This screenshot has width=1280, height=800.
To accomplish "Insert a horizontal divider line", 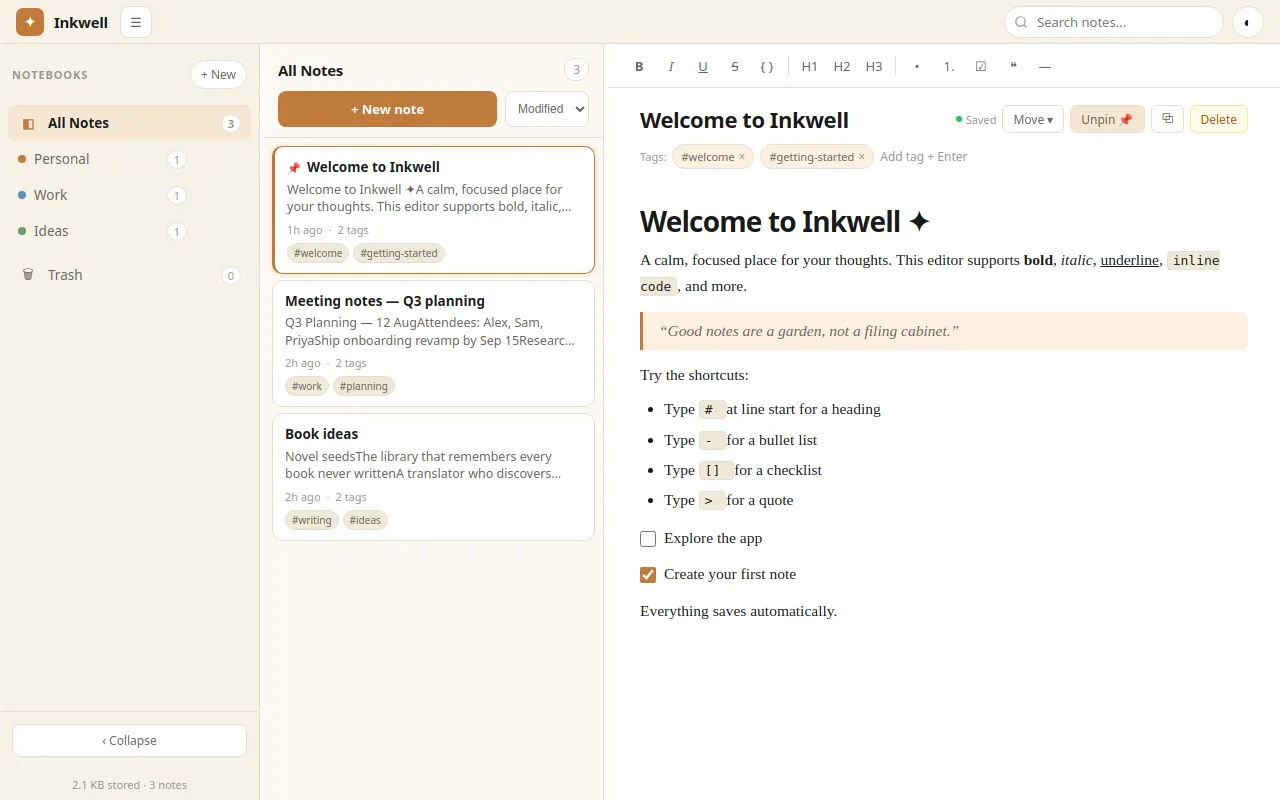I will pyautogui.click(x=1045, y=67).
